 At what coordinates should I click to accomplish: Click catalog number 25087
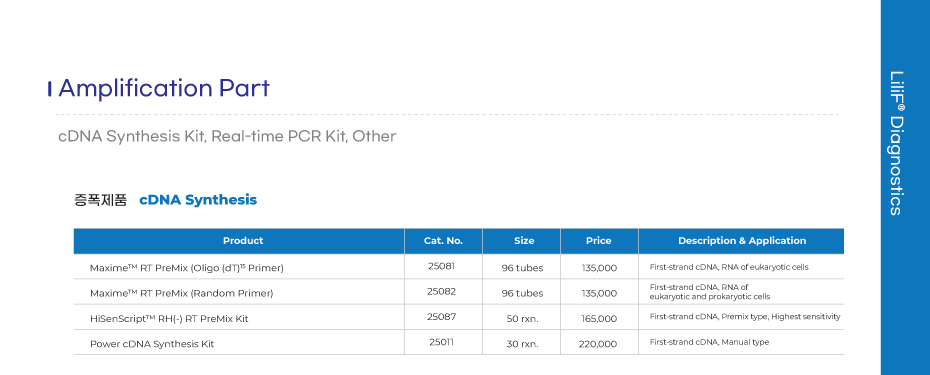point(441,317)
